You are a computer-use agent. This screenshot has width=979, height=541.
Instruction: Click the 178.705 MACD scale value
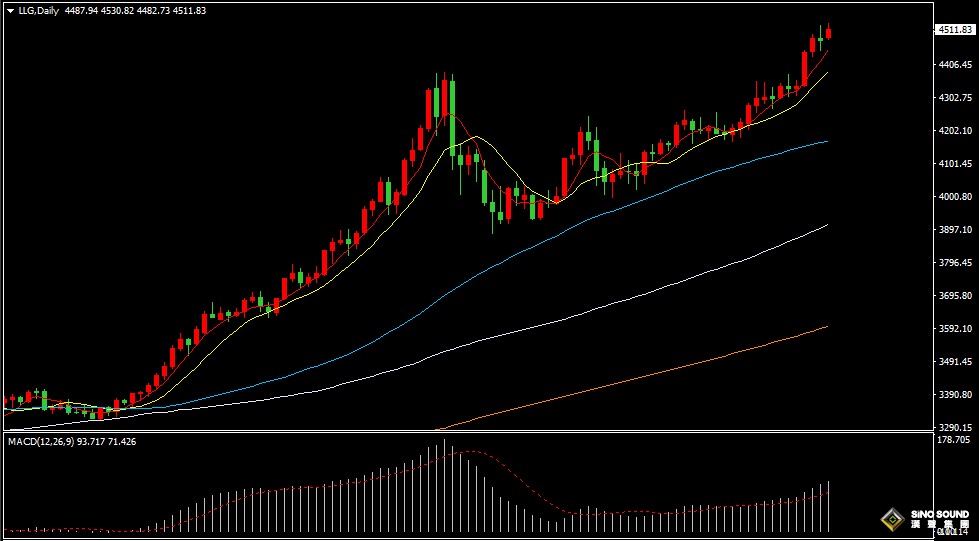click(954, 440)
